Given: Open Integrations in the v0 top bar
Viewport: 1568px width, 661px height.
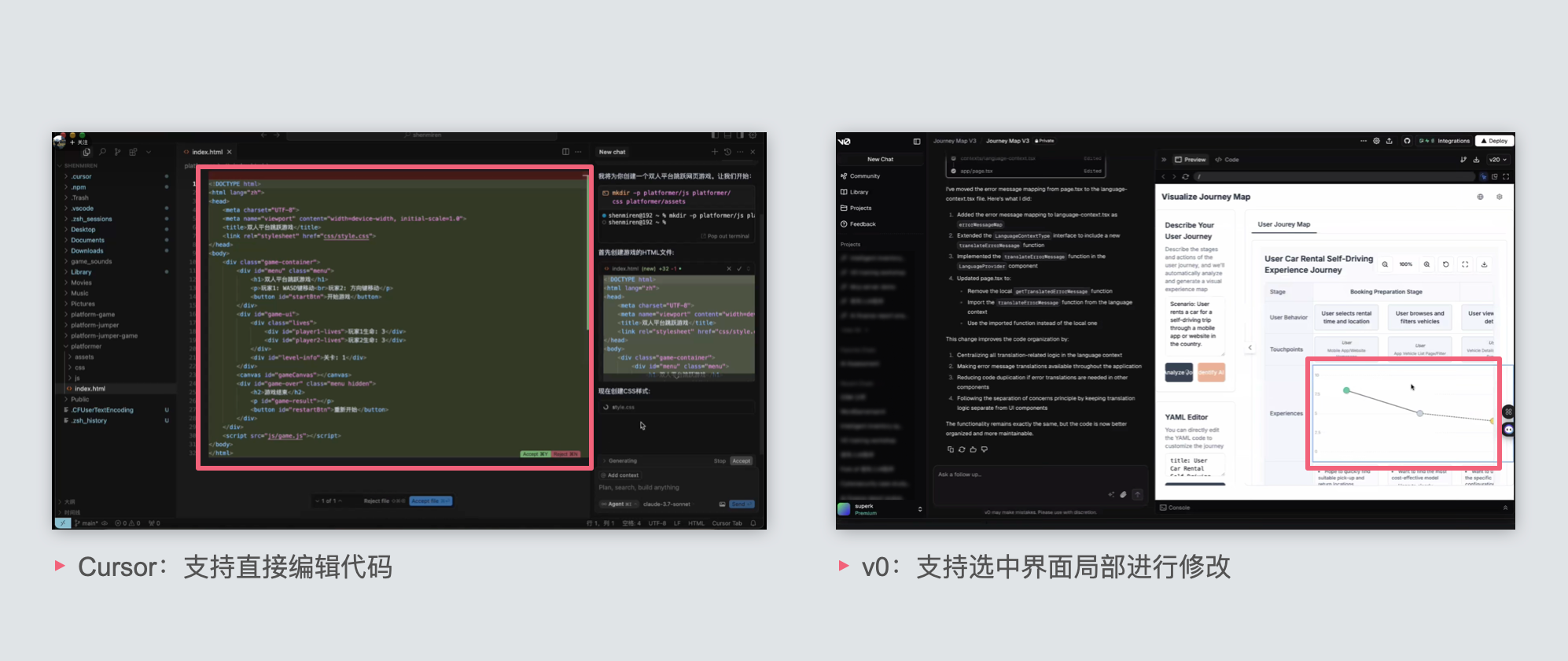Looking at the screenshot, I should point(1445,141).
